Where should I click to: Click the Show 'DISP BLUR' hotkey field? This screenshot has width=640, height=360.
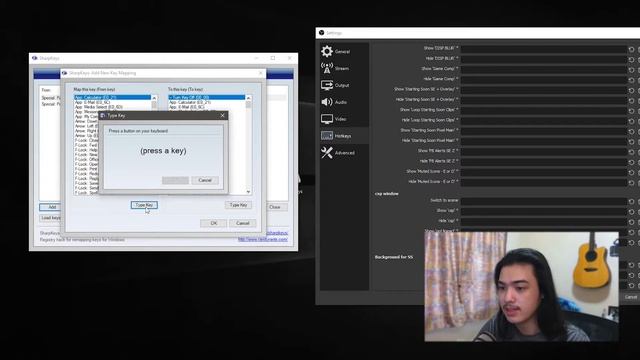point(544,49)
